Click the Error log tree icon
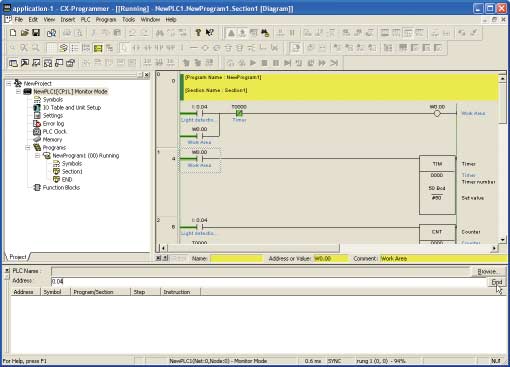The width and height of the screenshot is (510, 367). (x=37, y=124)
